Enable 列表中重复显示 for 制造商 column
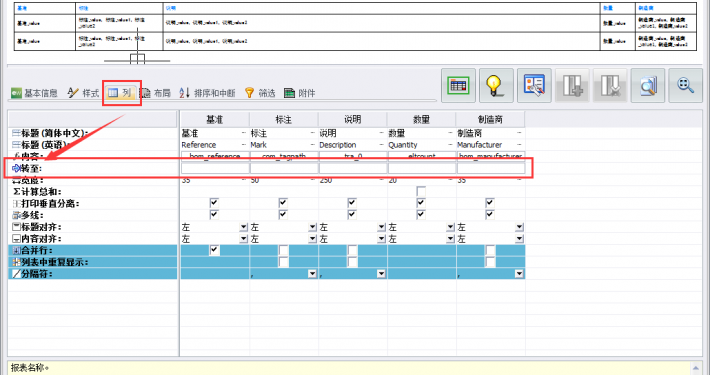This screenshot has height=375, width=710. coord(490,262)
